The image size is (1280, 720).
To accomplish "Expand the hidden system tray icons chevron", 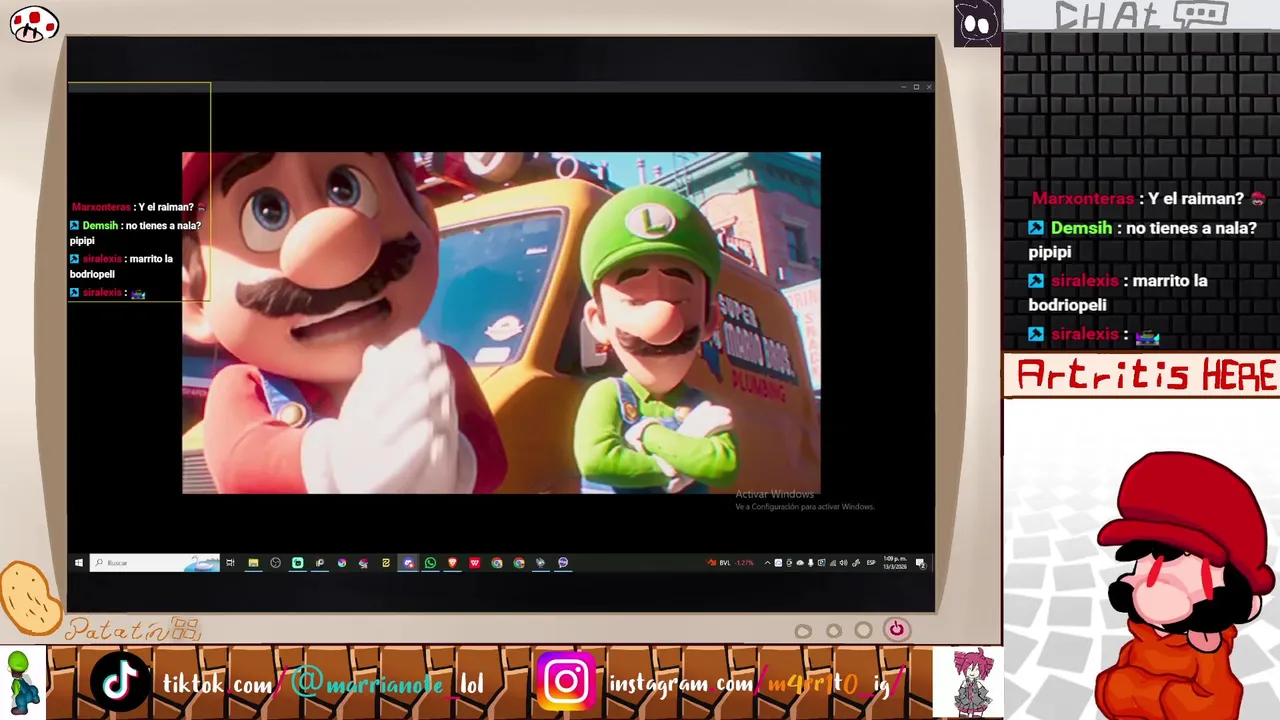I will tap(768, 563).
